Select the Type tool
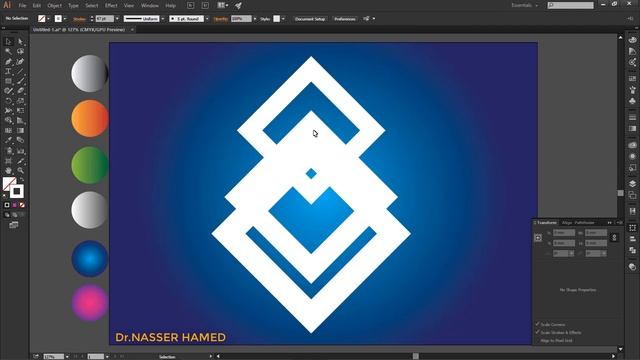Screen dimensions: 640x360 click(8, 71)
